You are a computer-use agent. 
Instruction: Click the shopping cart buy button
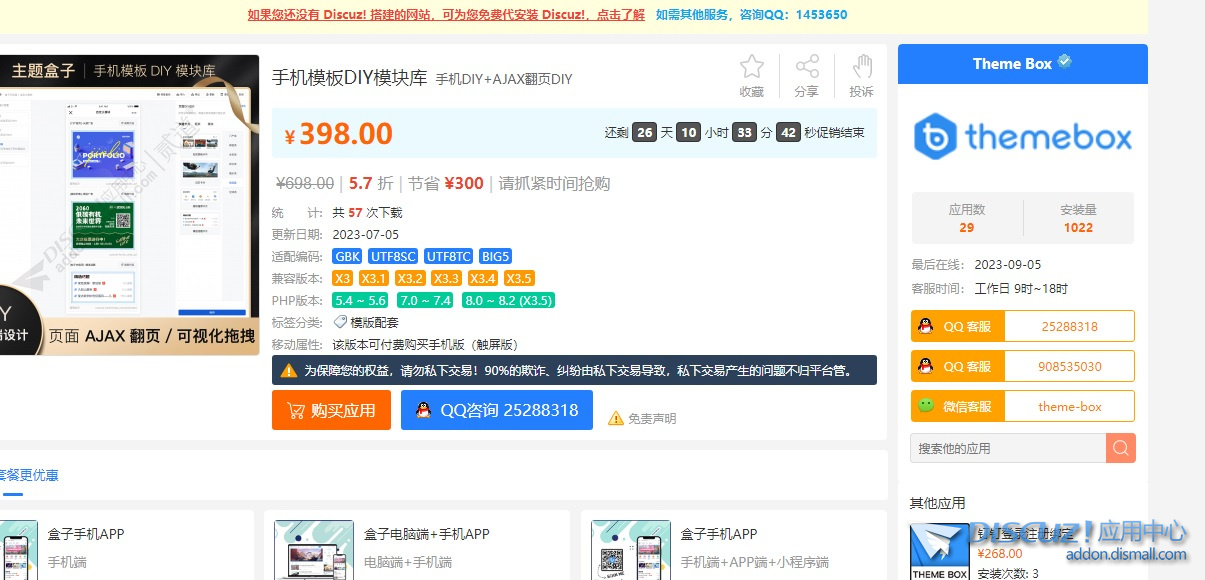(x=331, y=410)
